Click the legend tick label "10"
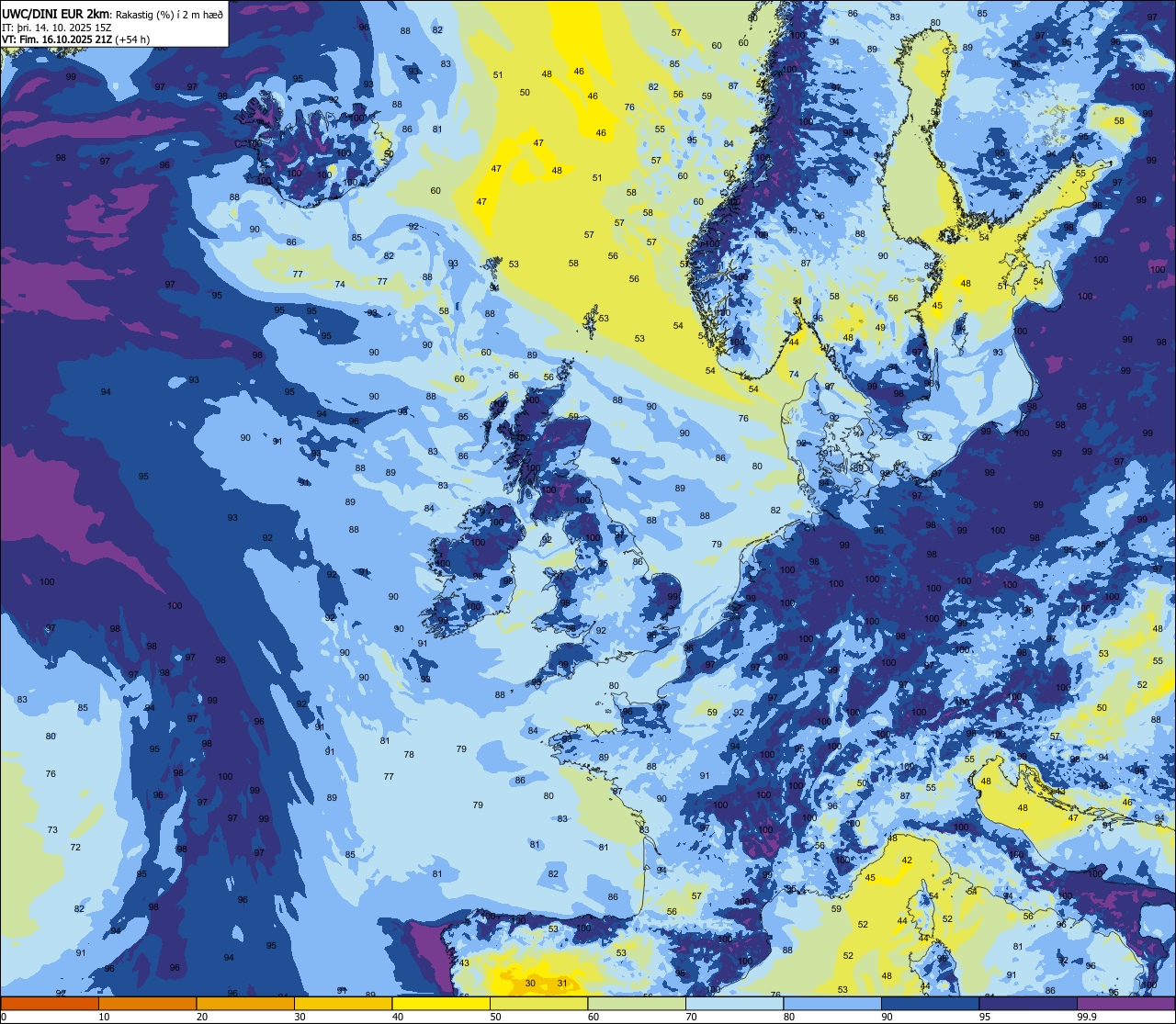This screenshot has width=1176, height=1024. [x=105, y=1017]
